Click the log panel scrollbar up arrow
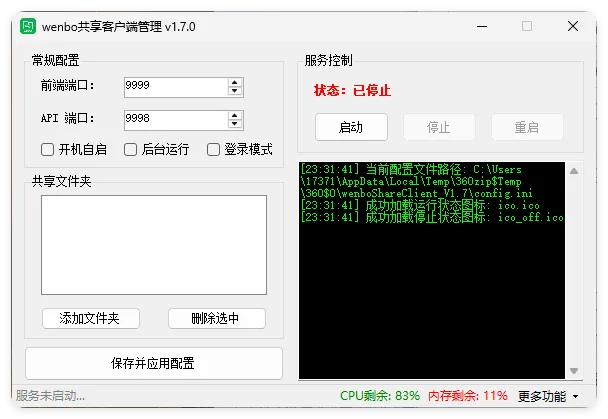 [x=574, y=171]
